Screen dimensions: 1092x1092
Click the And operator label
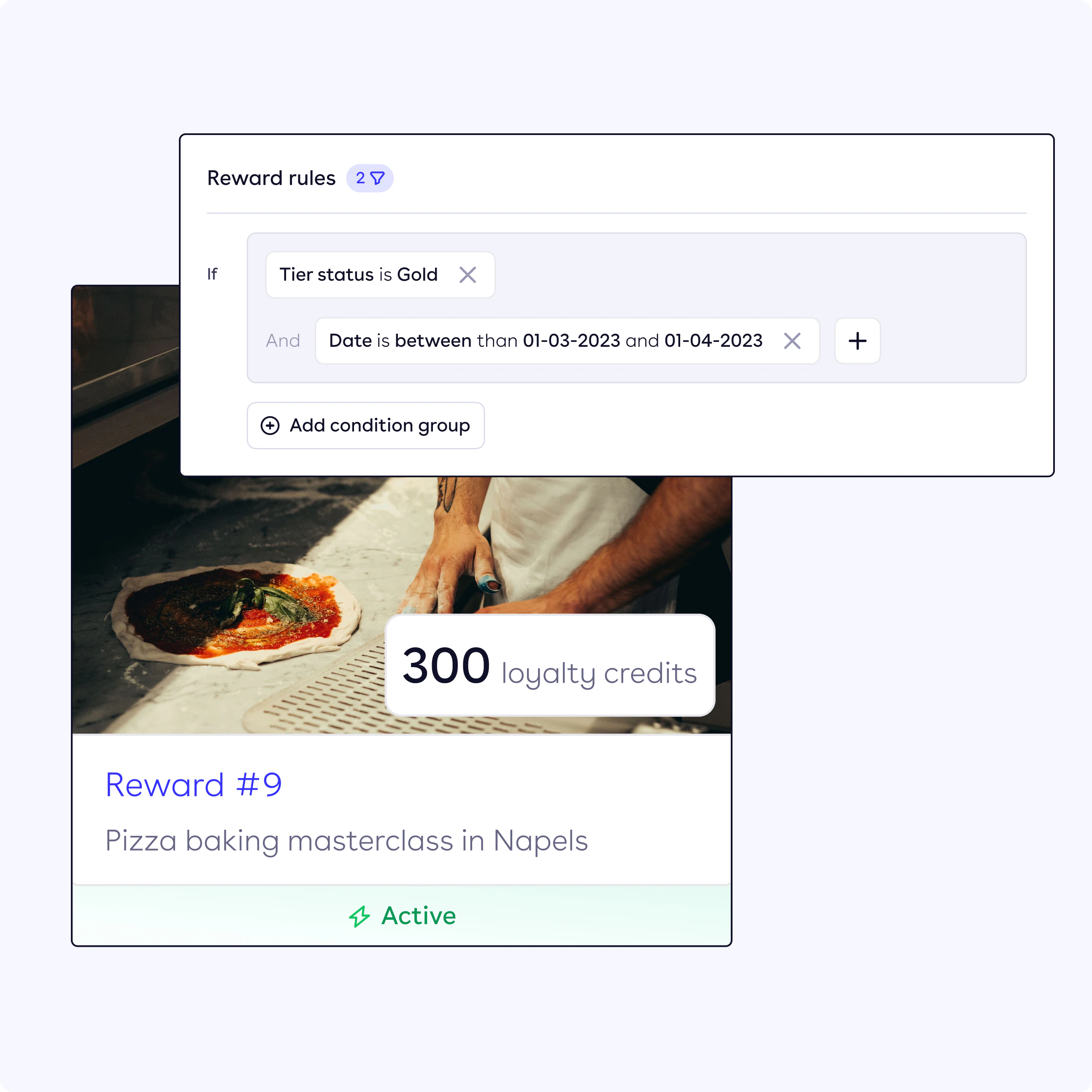click(x=283, y=341)
